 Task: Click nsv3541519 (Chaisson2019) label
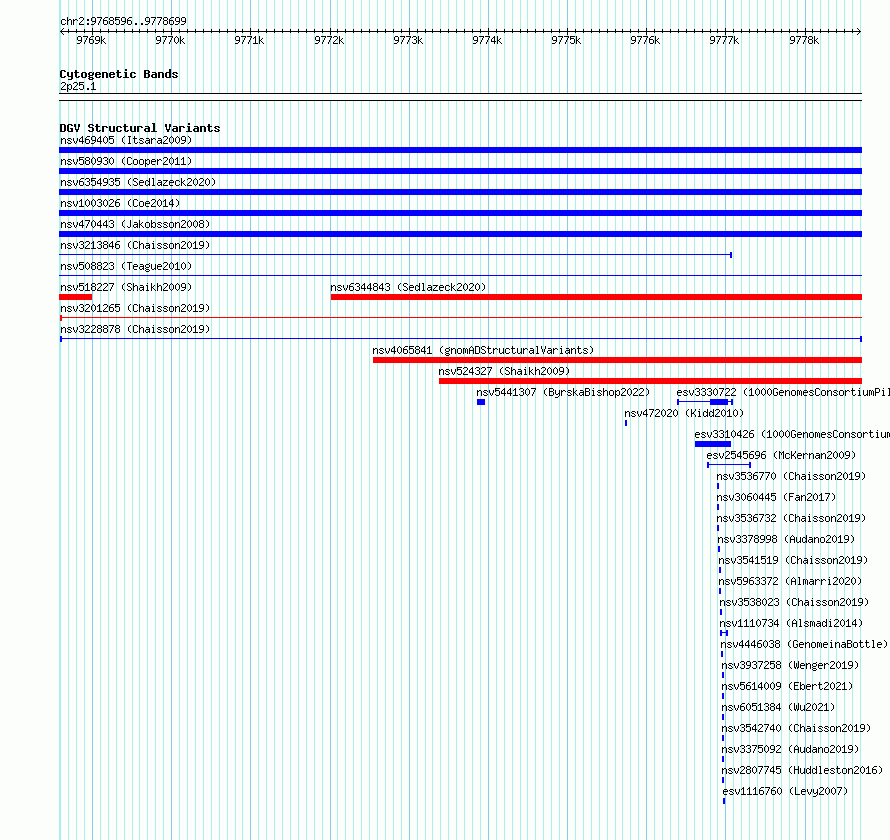(x=793, y=560)
